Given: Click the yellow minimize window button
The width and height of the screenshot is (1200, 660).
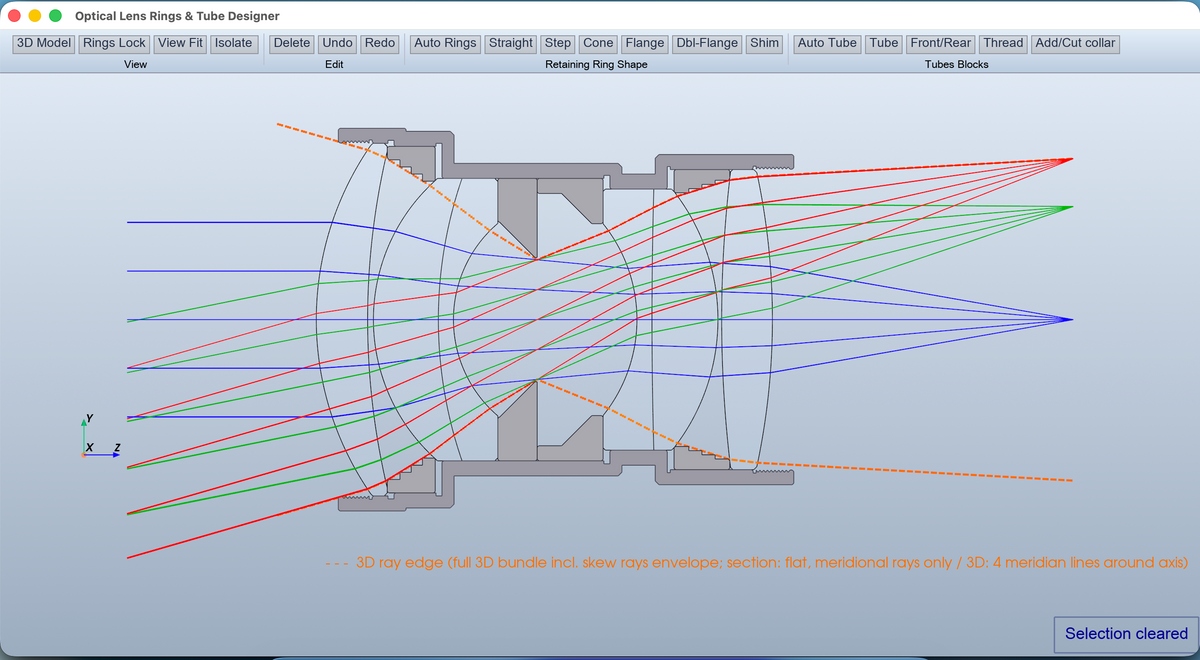Looking at the screenshot, I should tap(35, 16).
